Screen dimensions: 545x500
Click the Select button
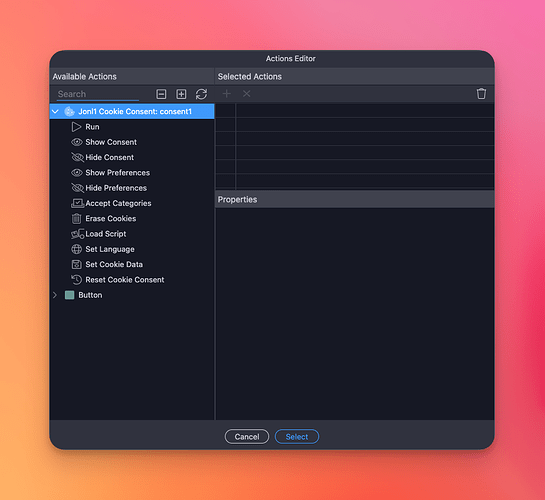[x=297, y=436]
